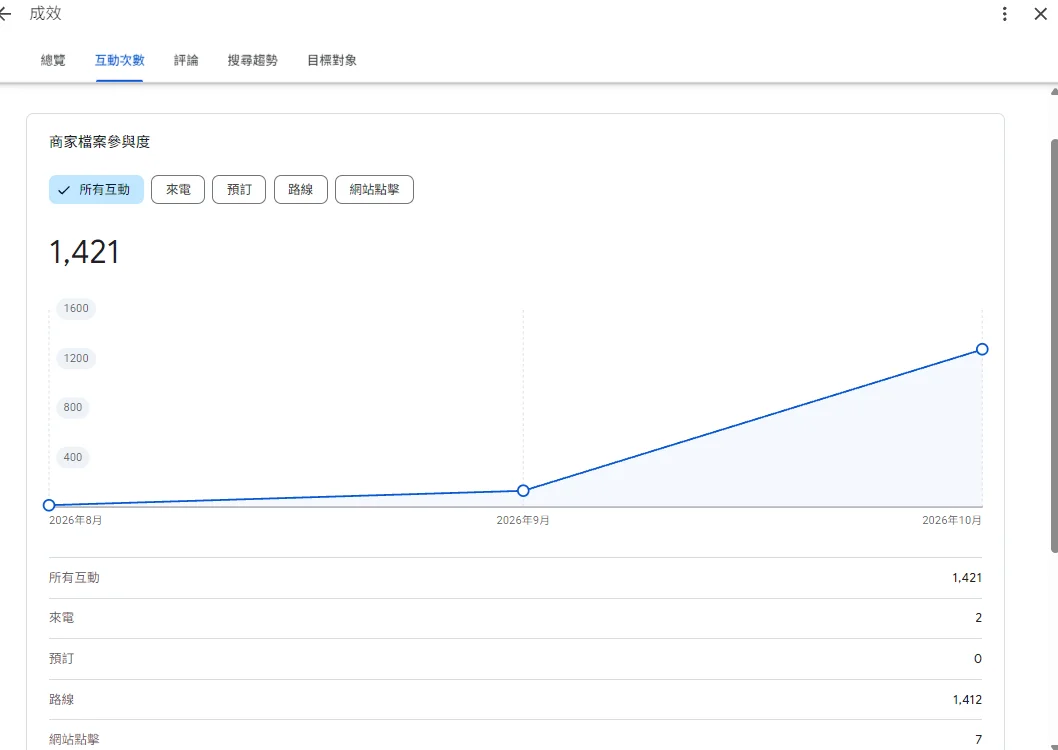Click the value 2 in 來電 row
The width and height of the screenshot is (1058, 750).
pyautogui.click(x=978, y=618)
